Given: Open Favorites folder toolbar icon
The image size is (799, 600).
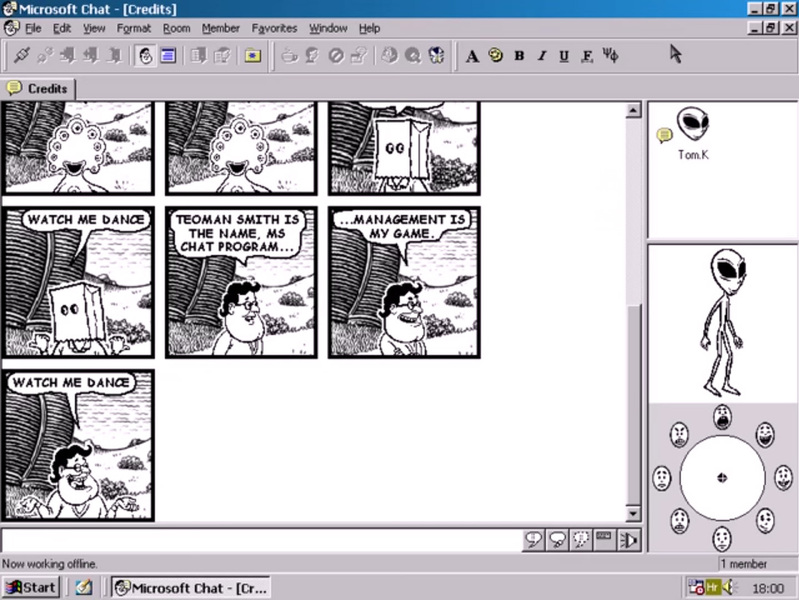Looking at the screenshot, I should [x=253, y=55].
